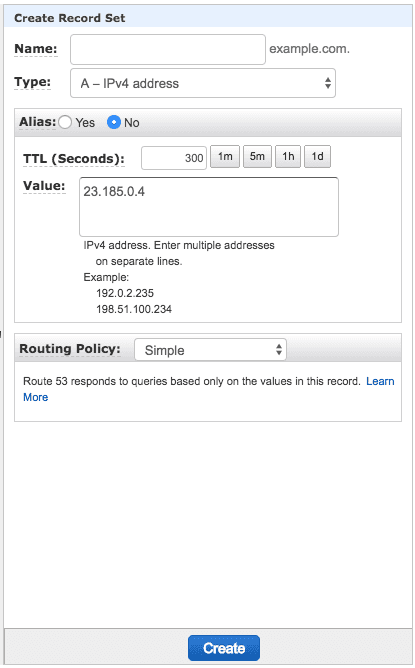The width and height of the screenshot is (415, 668).
Task: Set TTL using the 1m button
Action: tap(225, 156)
